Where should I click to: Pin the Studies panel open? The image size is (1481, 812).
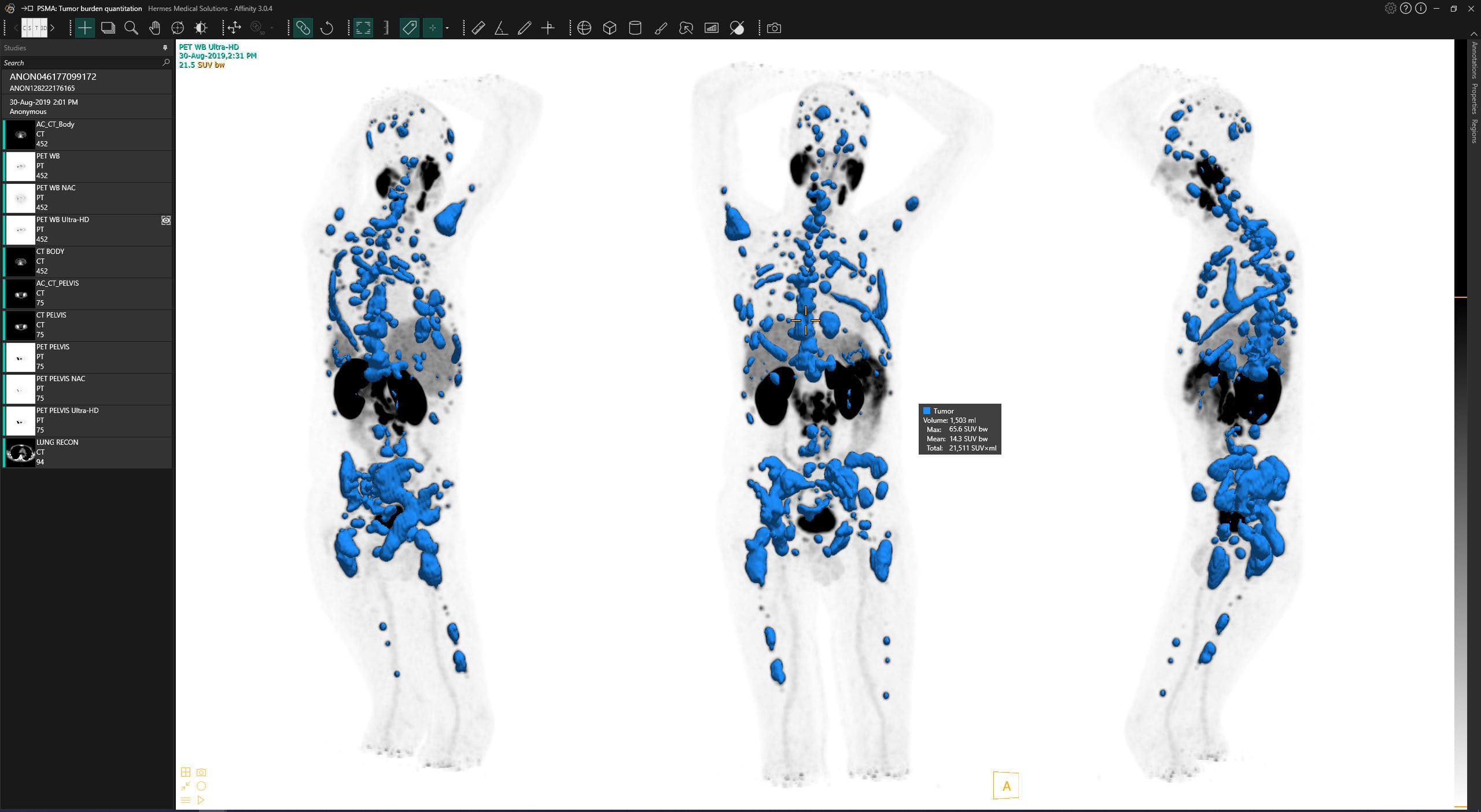click(x=165, y=48)
